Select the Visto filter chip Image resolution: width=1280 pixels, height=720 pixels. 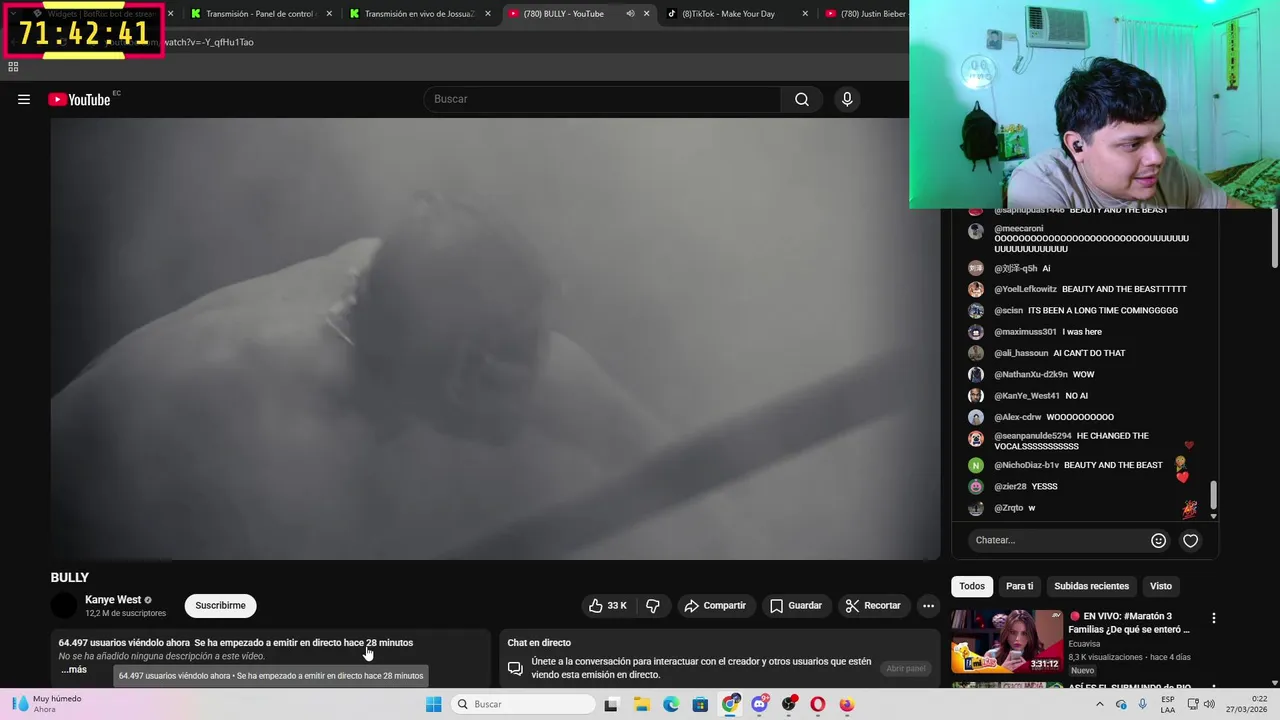point(1161,586)
